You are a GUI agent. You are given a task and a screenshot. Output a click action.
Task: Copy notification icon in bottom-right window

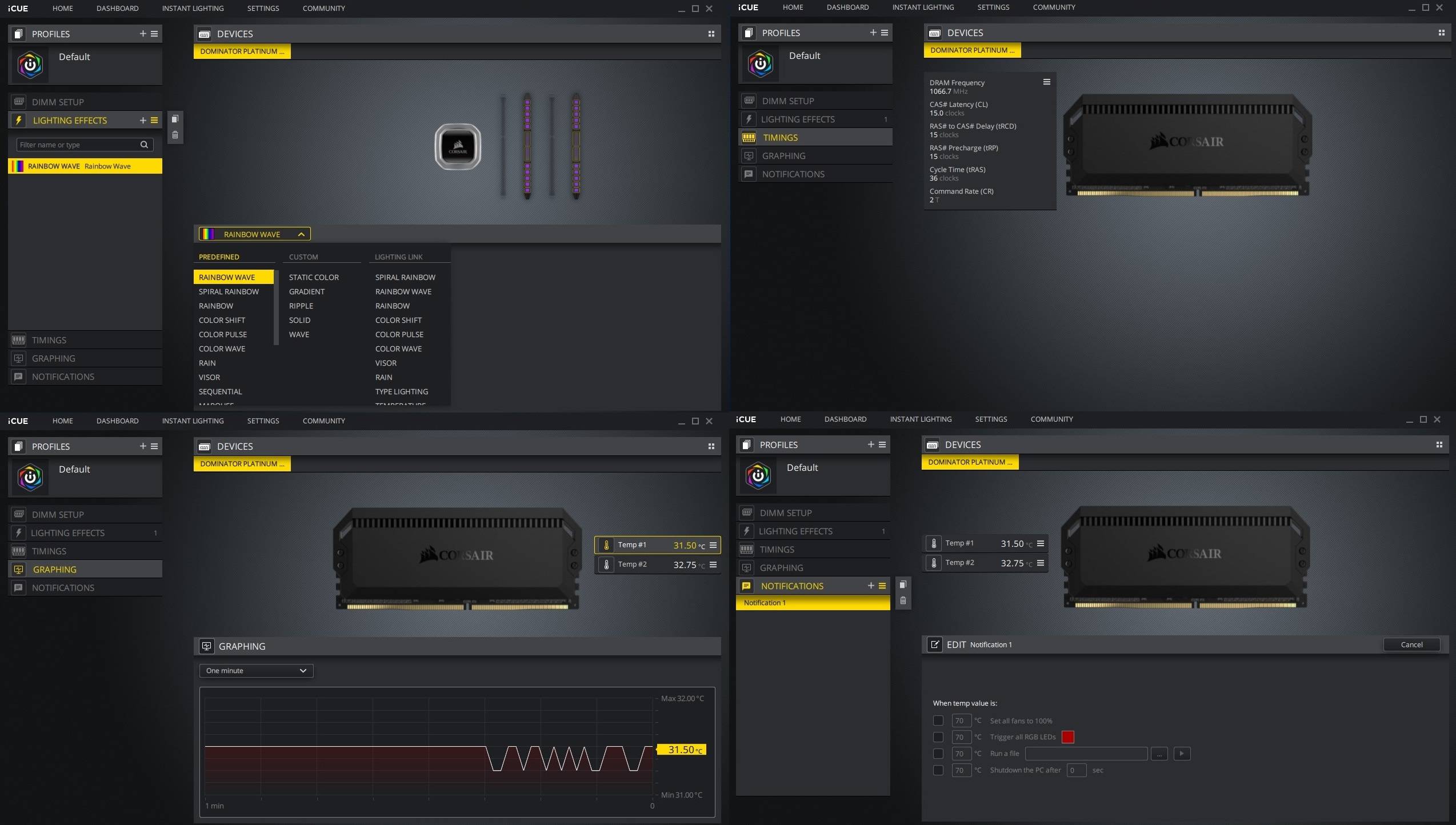903,584
